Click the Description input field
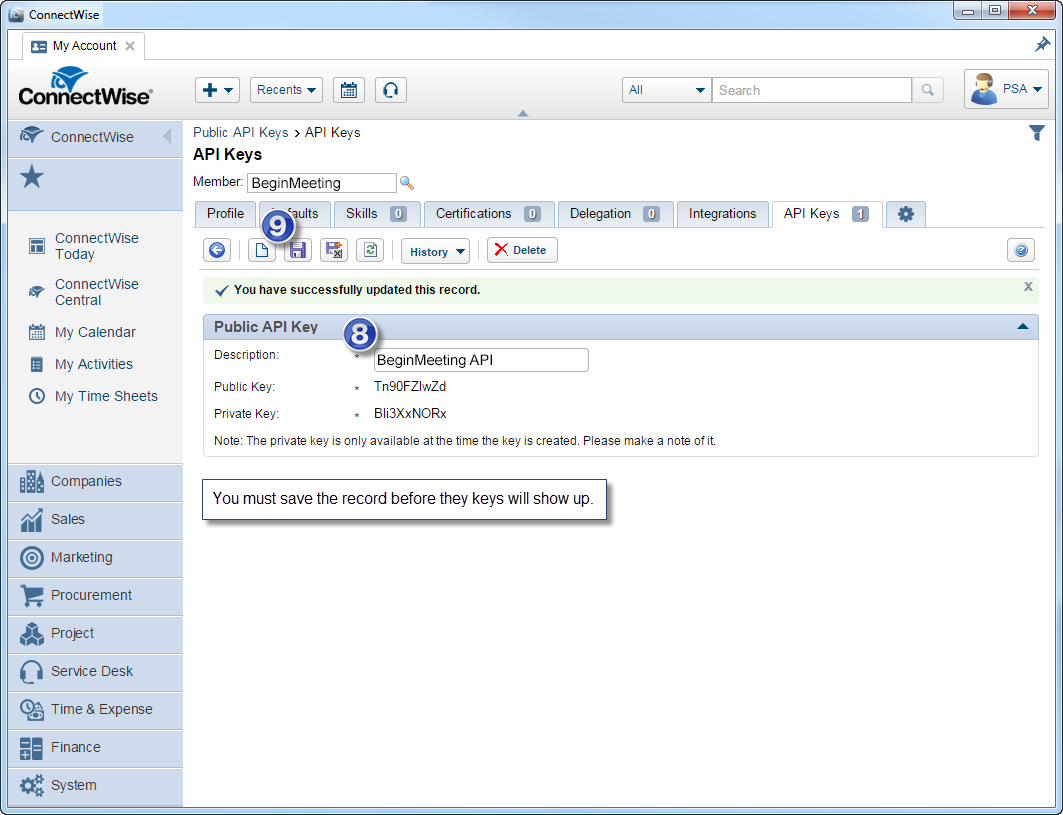 coord(481,360)
